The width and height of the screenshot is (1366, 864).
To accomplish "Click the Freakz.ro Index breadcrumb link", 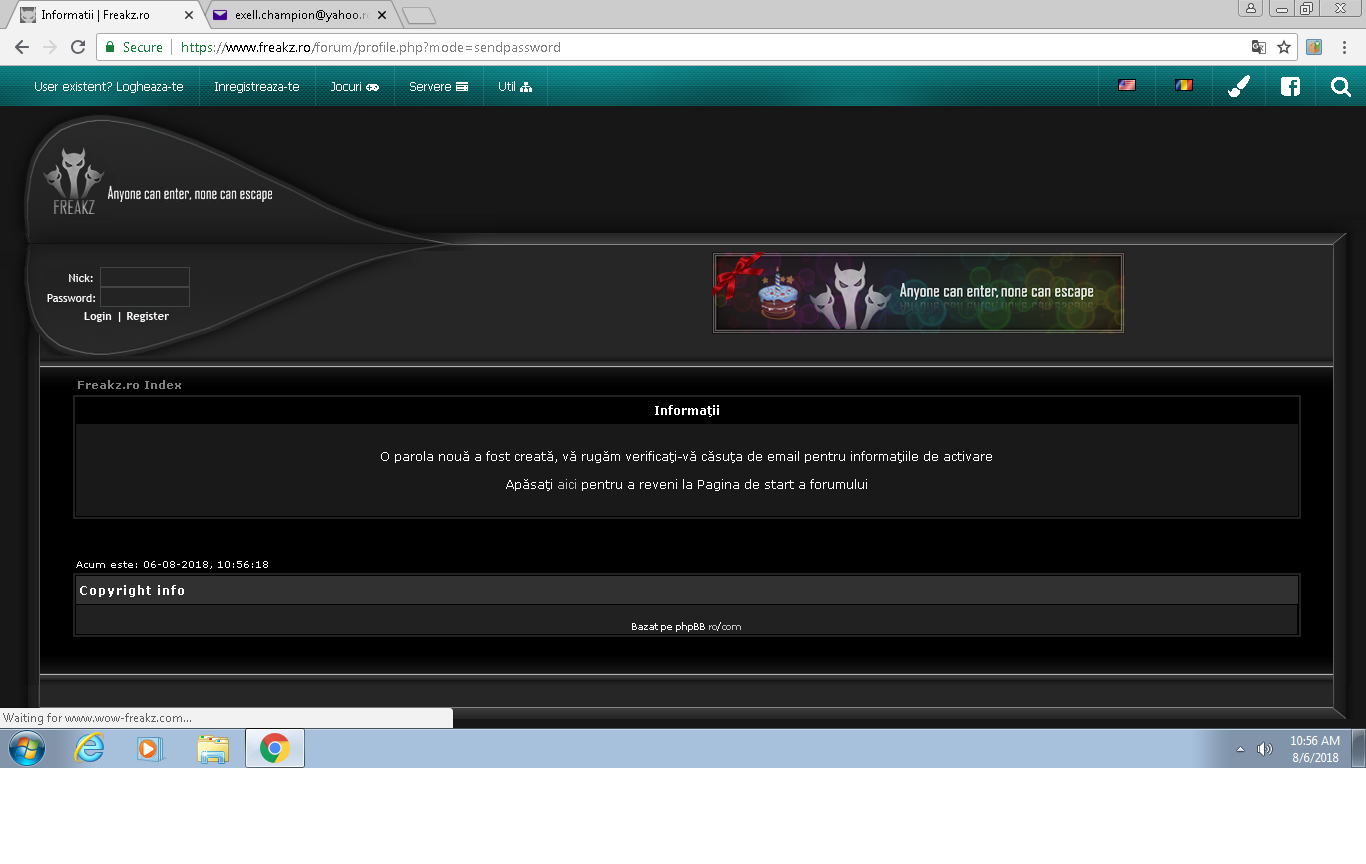I will pos(129,385).
